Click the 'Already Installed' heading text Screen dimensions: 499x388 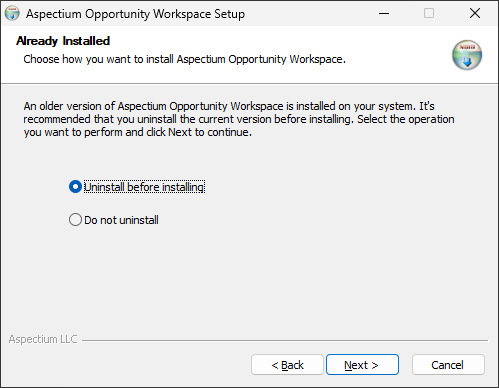(63, 41)
